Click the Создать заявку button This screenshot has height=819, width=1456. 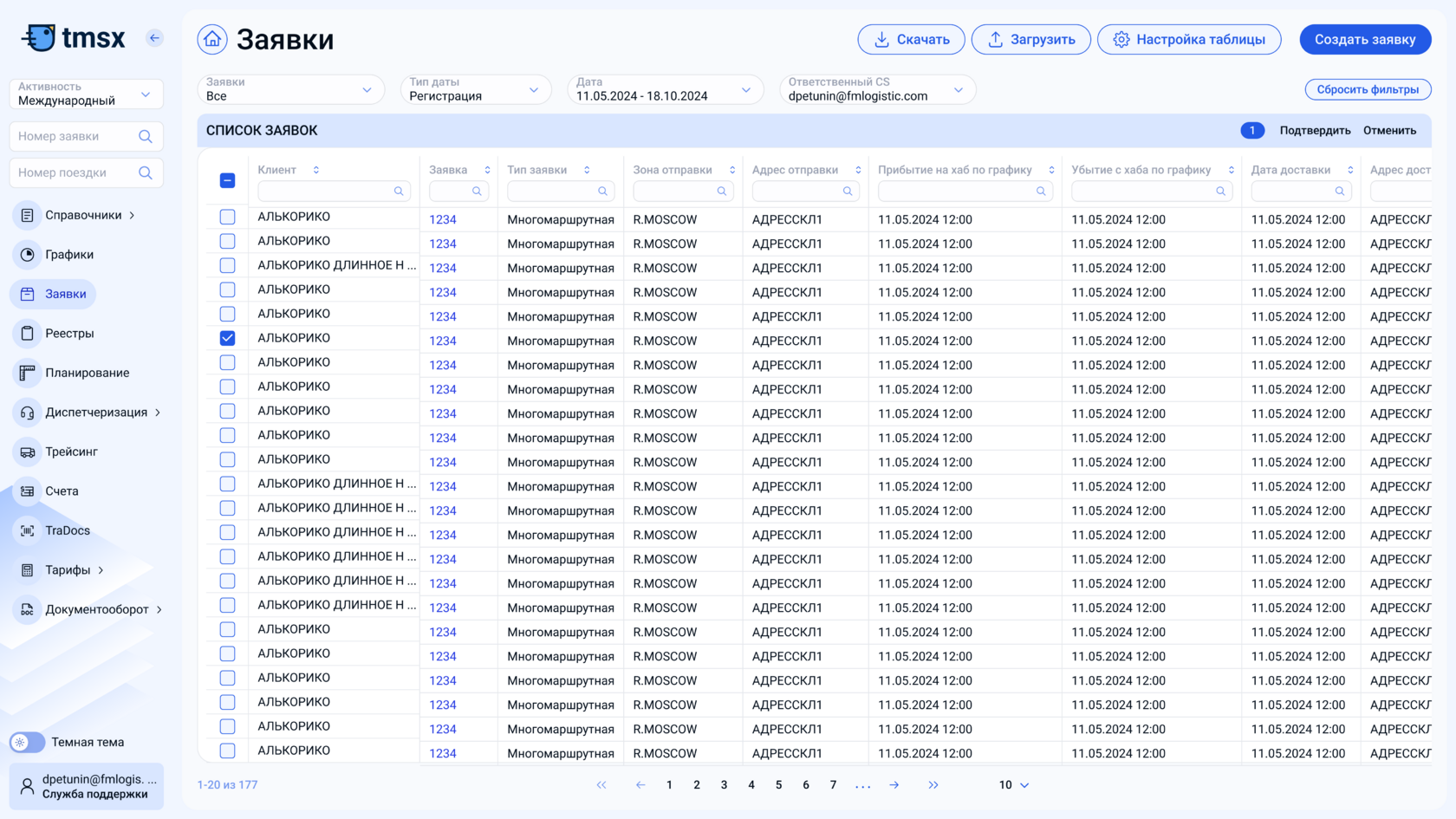coord(1364,39)
